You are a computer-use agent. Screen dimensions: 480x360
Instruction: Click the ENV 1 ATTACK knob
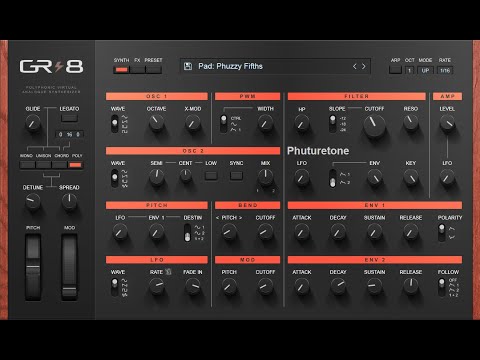tap(302, 232)
